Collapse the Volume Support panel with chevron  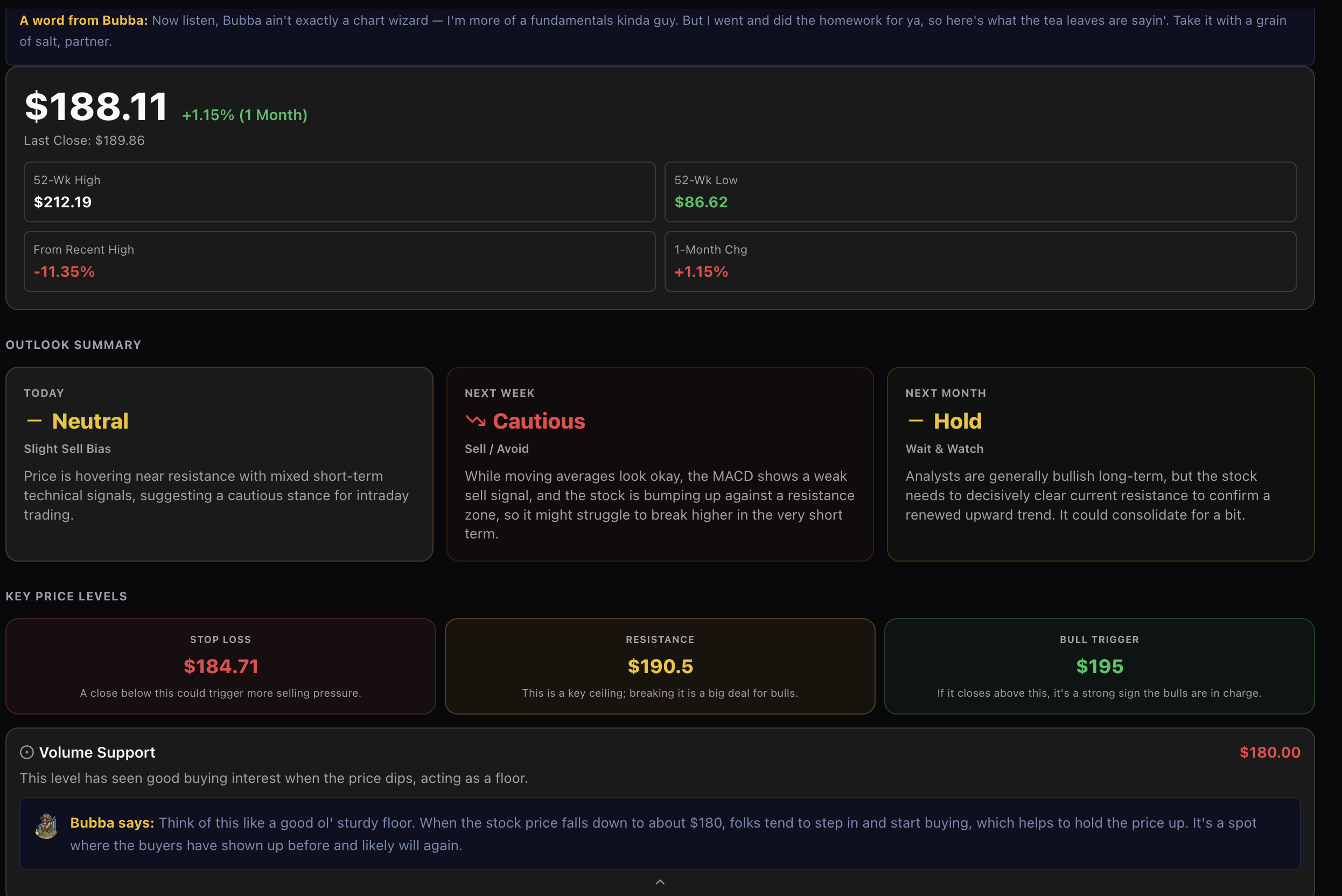click(660, 881)
